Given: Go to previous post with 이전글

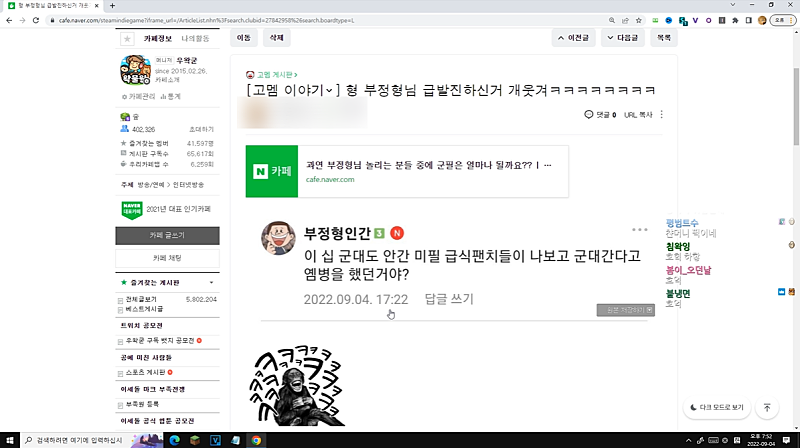Looking at the screenshot, I should (573, 38).
